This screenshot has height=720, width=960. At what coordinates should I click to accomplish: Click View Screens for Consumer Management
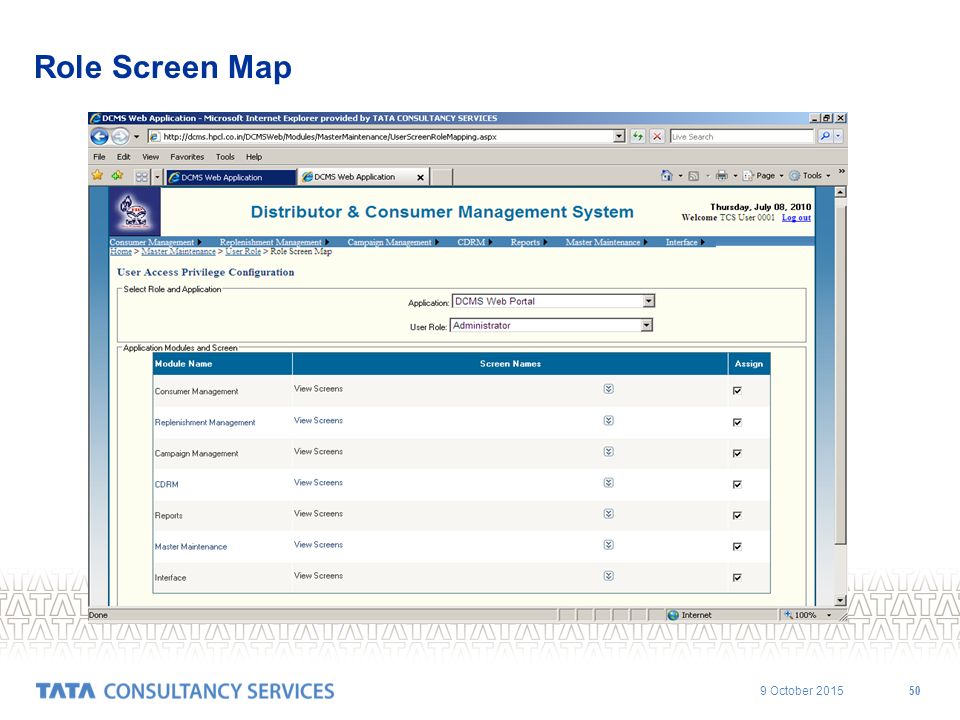click(318, 389)
